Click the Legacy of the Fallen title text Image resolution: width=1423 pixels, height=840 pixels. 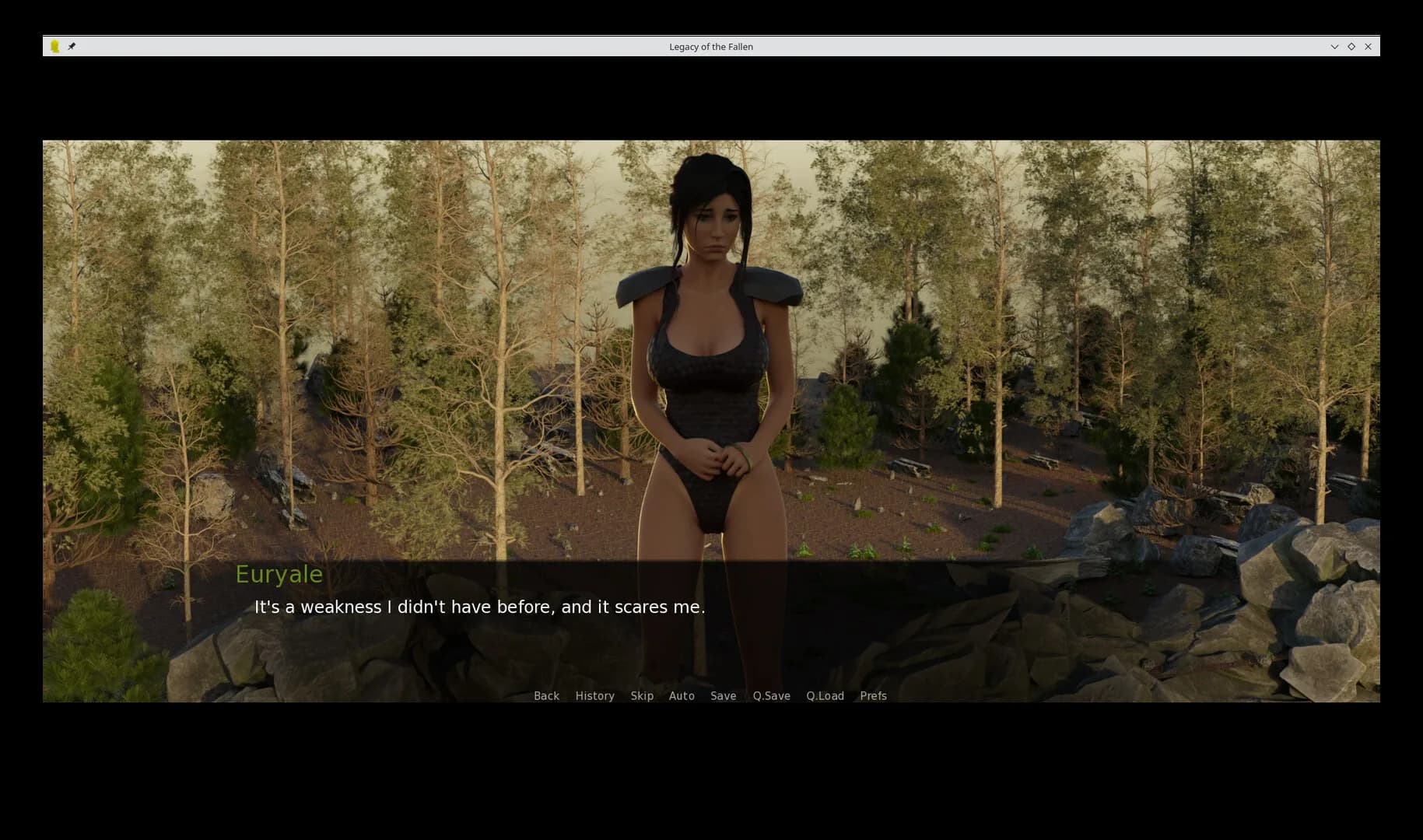[x=711, y=47]
